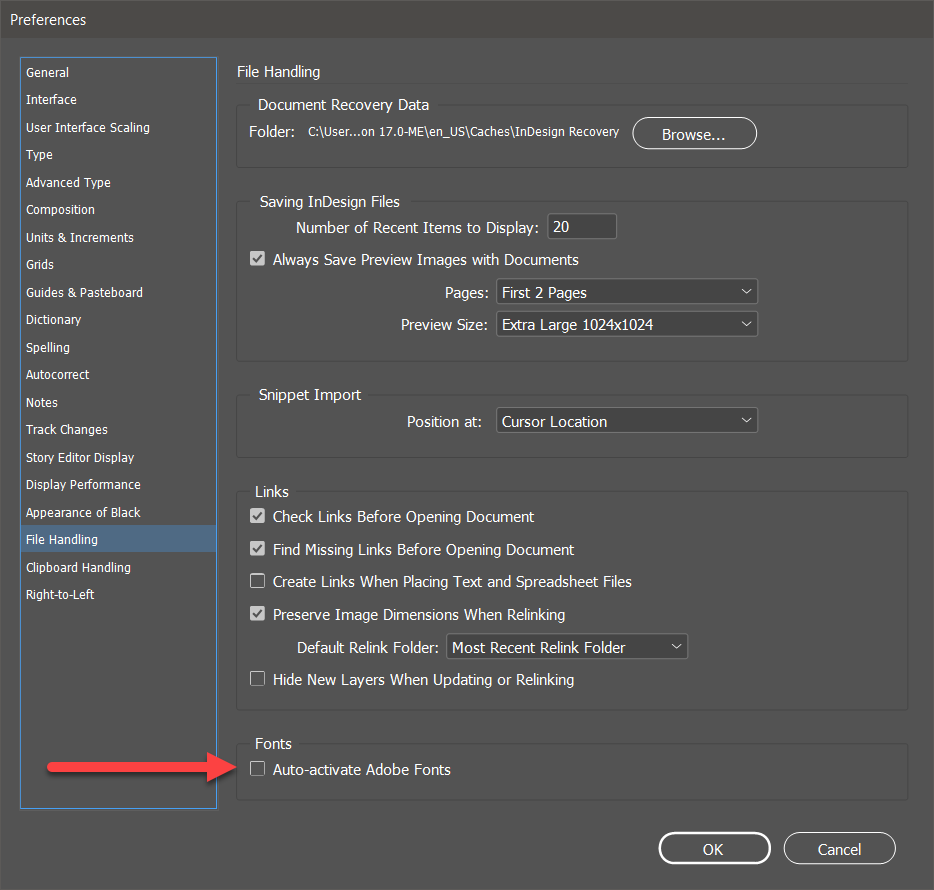Confirm preferences with OK button
The image size is (934, 890).
714,848
